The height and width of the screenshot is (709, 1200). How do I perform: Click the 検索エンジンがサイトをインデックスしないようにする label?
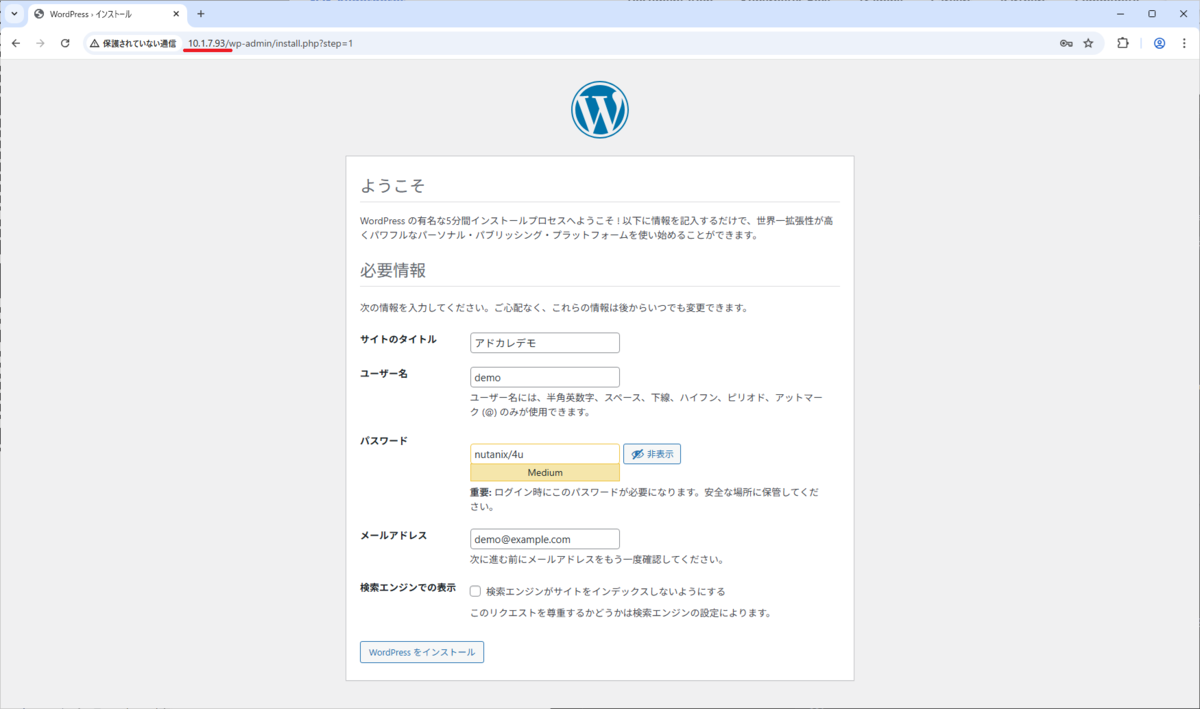[x=606, y=591]
